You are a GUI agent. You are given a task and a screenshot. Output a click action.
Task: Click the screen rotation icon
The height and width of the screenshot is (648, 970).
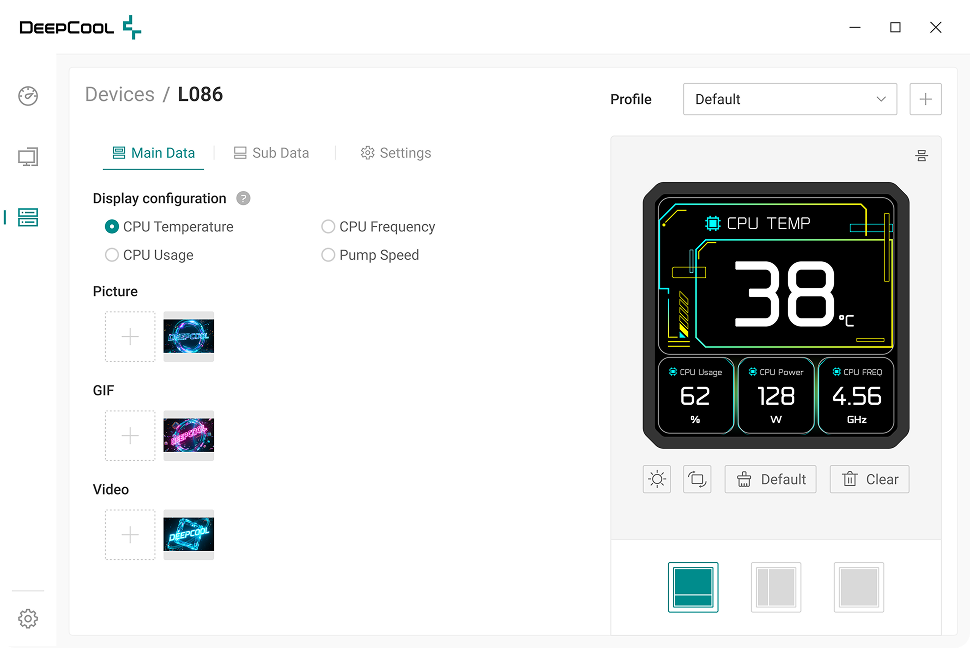click(x=697, y=479)
